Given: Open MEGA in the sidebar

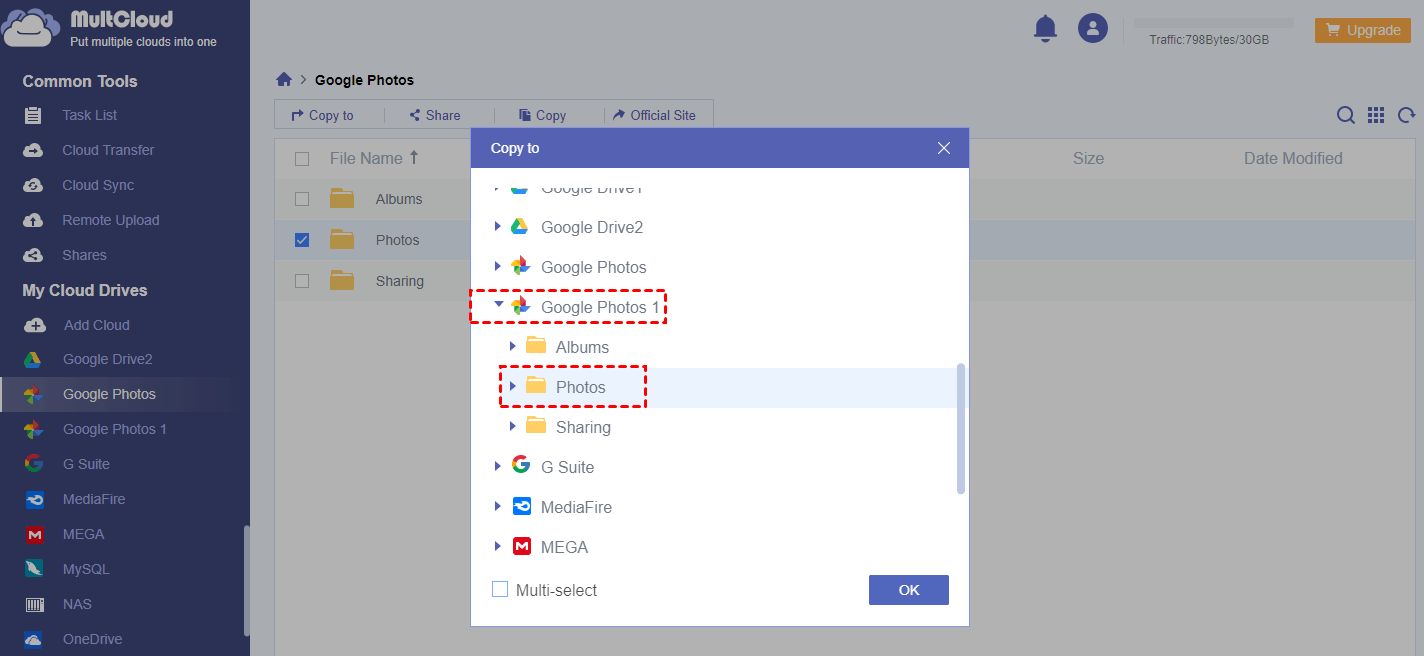Looking at the screenshot, I should 83,534.
